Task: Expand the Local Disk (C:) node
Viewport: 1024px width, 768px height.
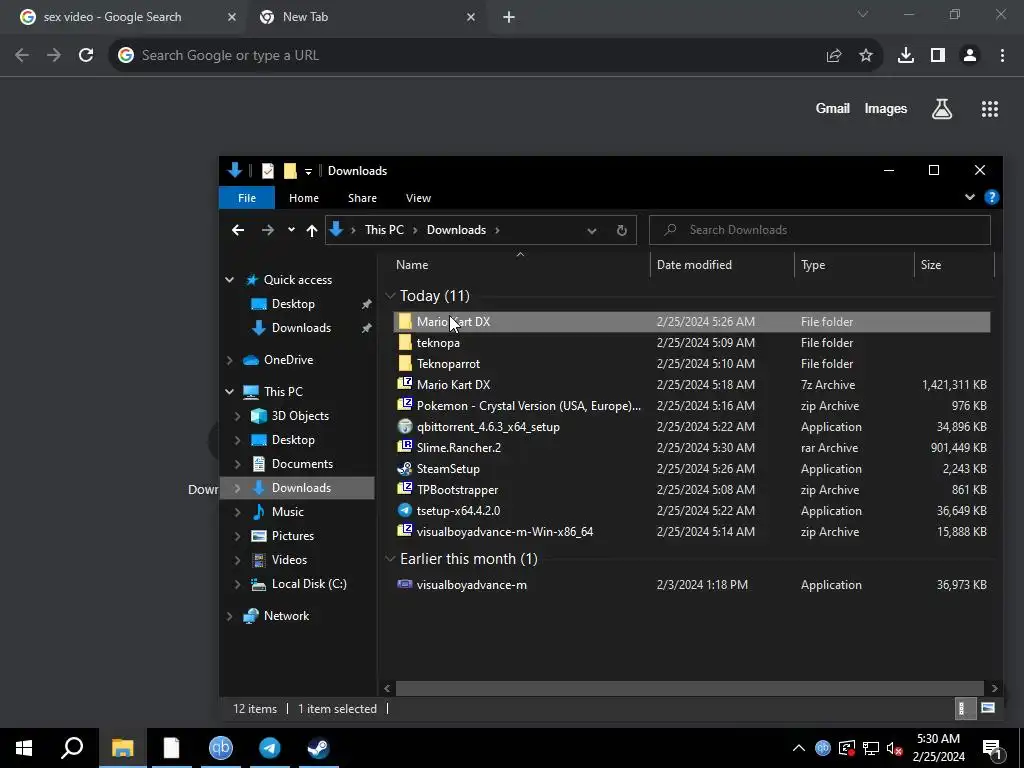Action: [237, 584]
